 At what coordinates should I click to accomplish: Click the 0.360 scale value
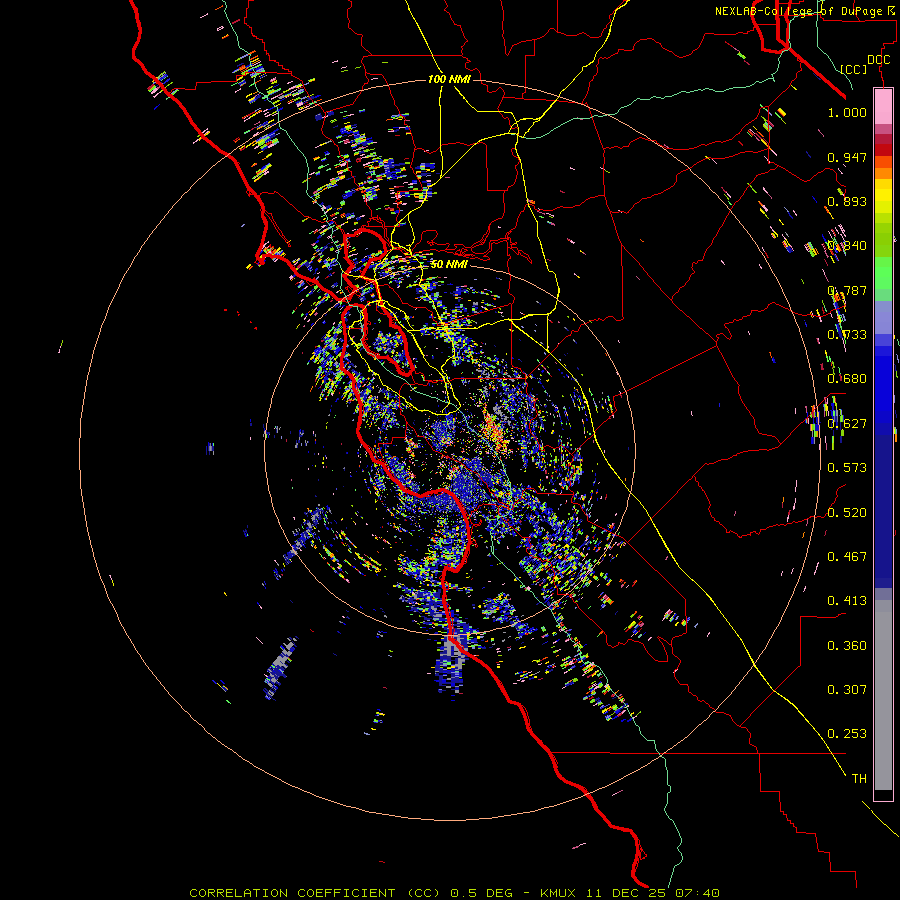(847, 646)
